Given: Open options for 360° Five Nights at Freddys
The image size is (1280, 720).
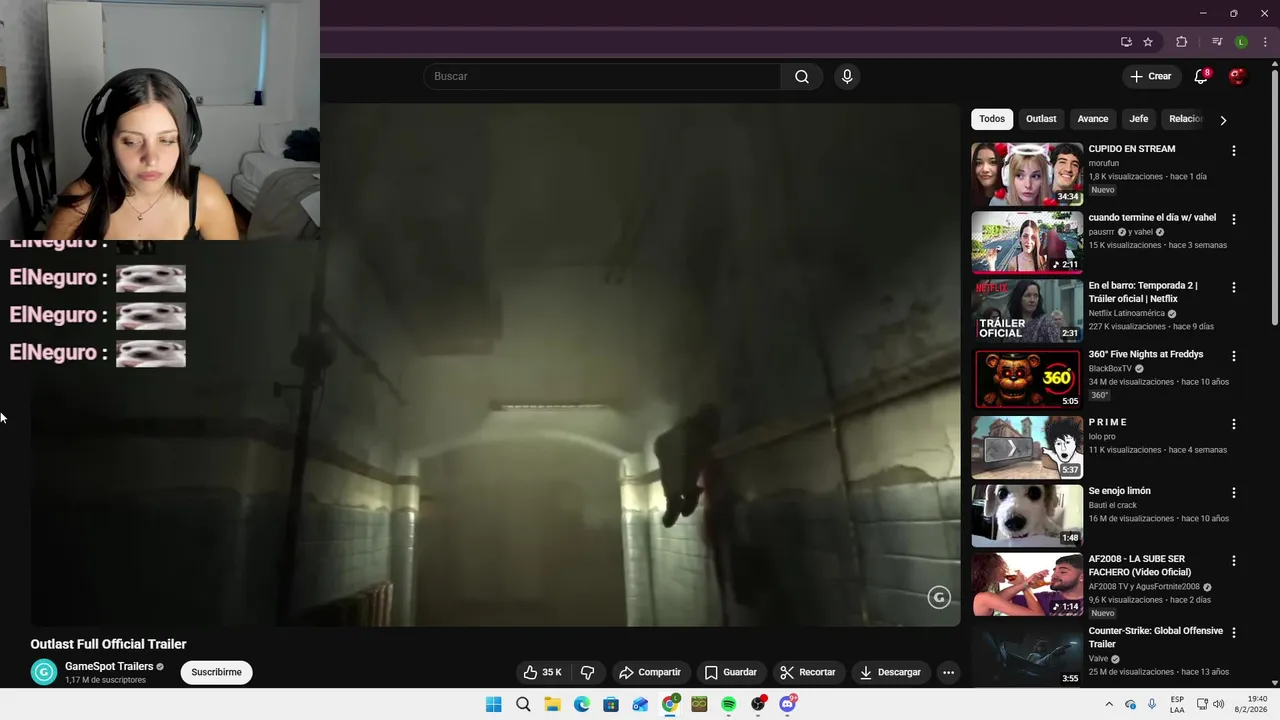Looking at the screenshot, I should [x=1233, y=356].
